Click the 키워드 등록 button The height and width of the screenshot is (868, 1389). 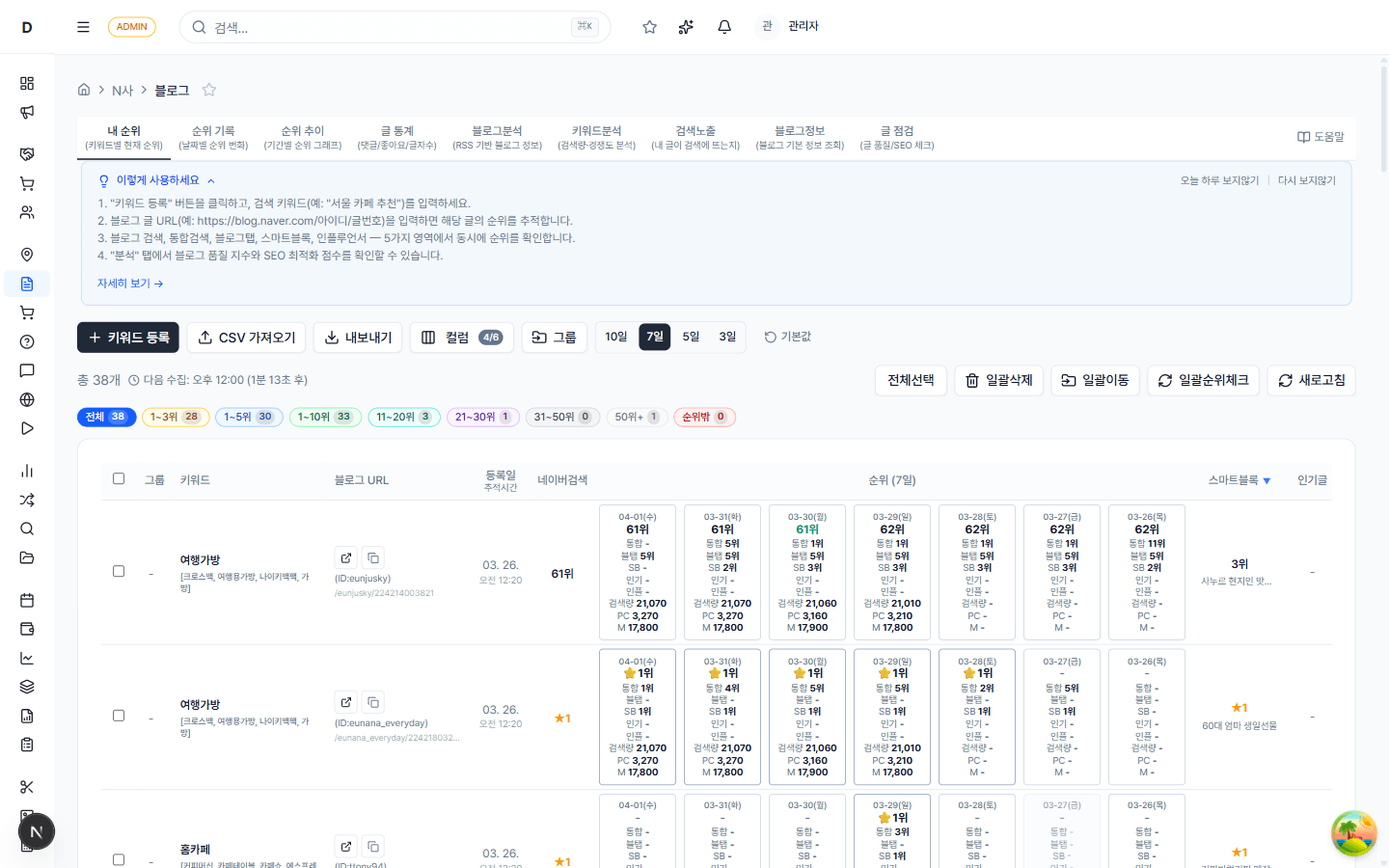(128, 338)
